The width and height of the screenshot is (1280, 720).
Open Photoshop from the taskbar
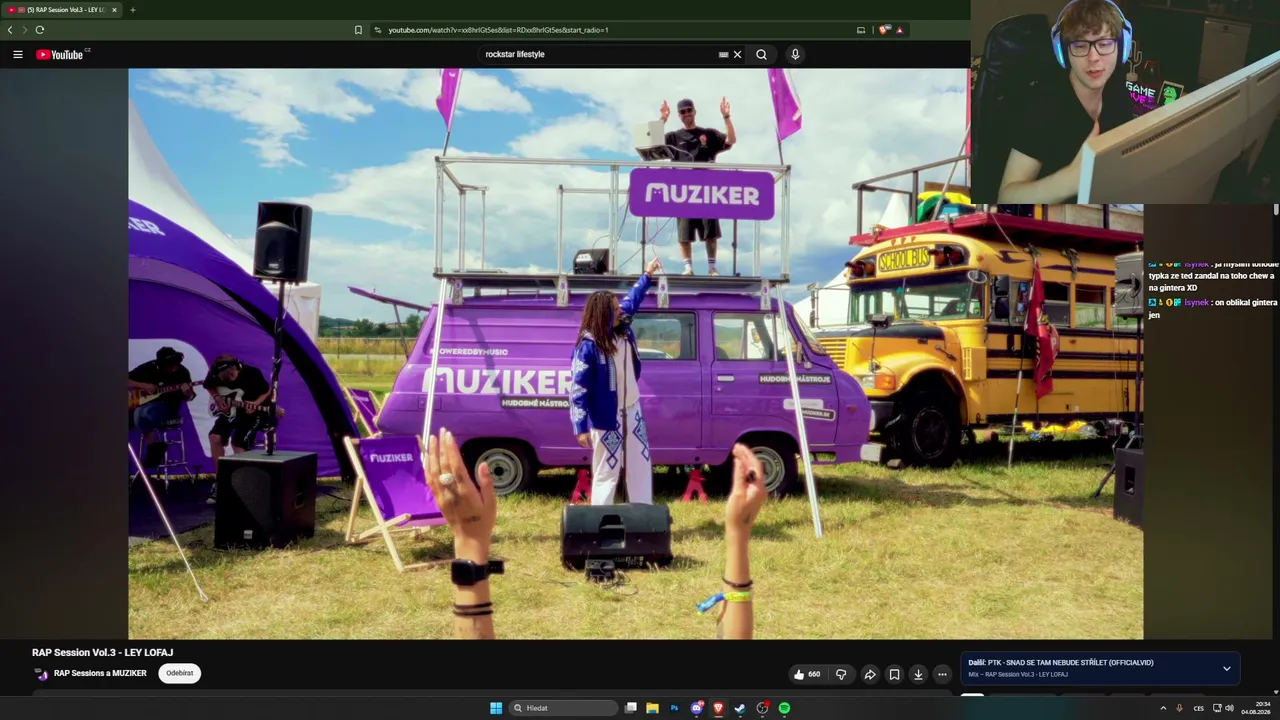(674, 708)
